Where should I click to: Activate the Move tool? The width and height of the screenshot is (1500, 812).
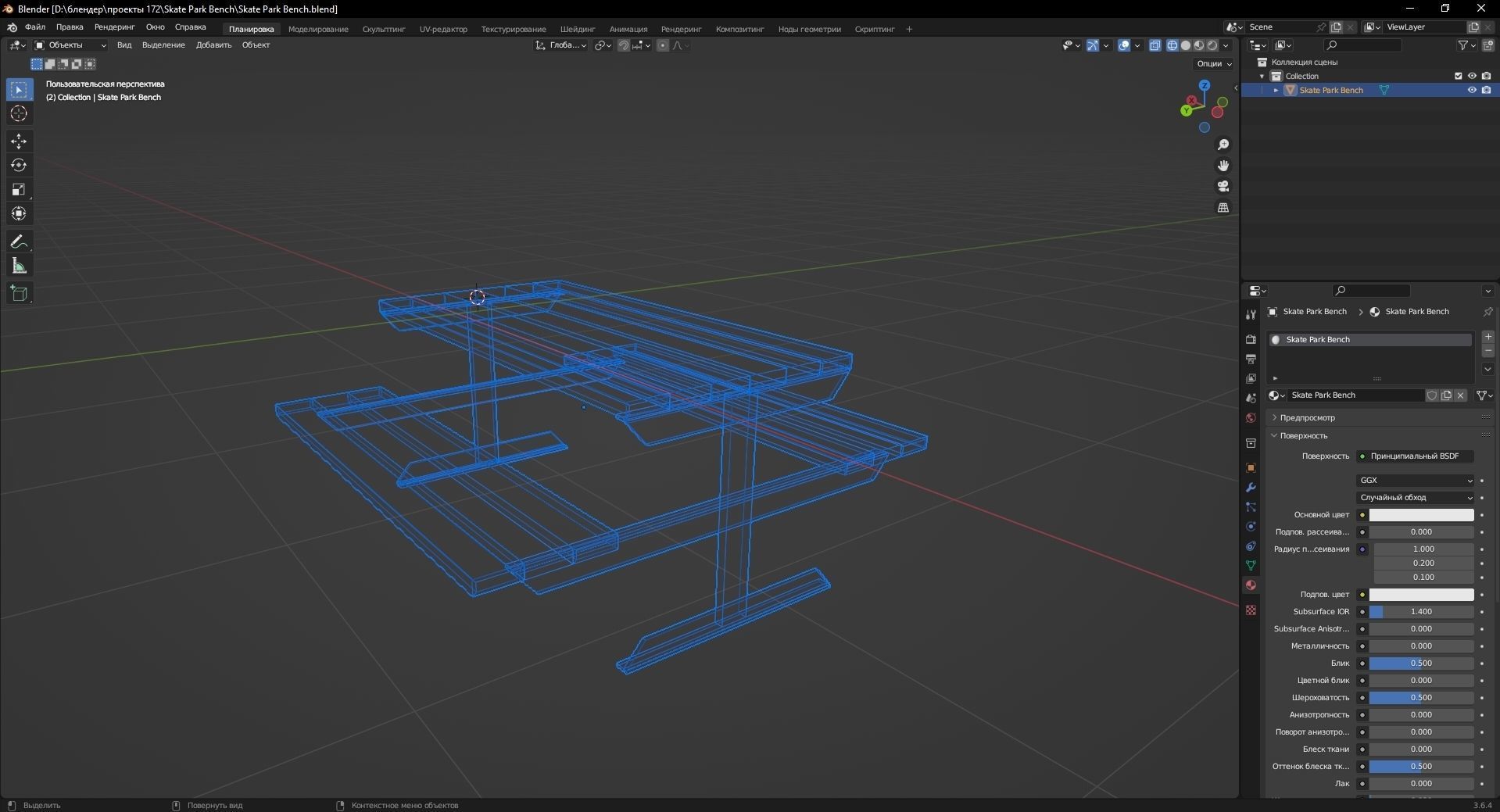(x=19, y=141)
